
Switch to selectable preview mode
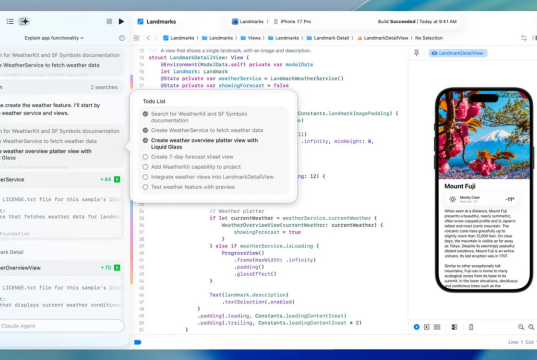click(427, 327)
